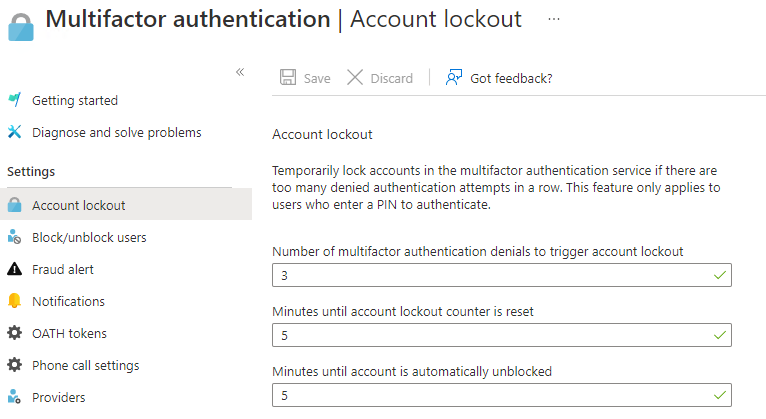Click the Fraud alert warning icon

point(15,269)
